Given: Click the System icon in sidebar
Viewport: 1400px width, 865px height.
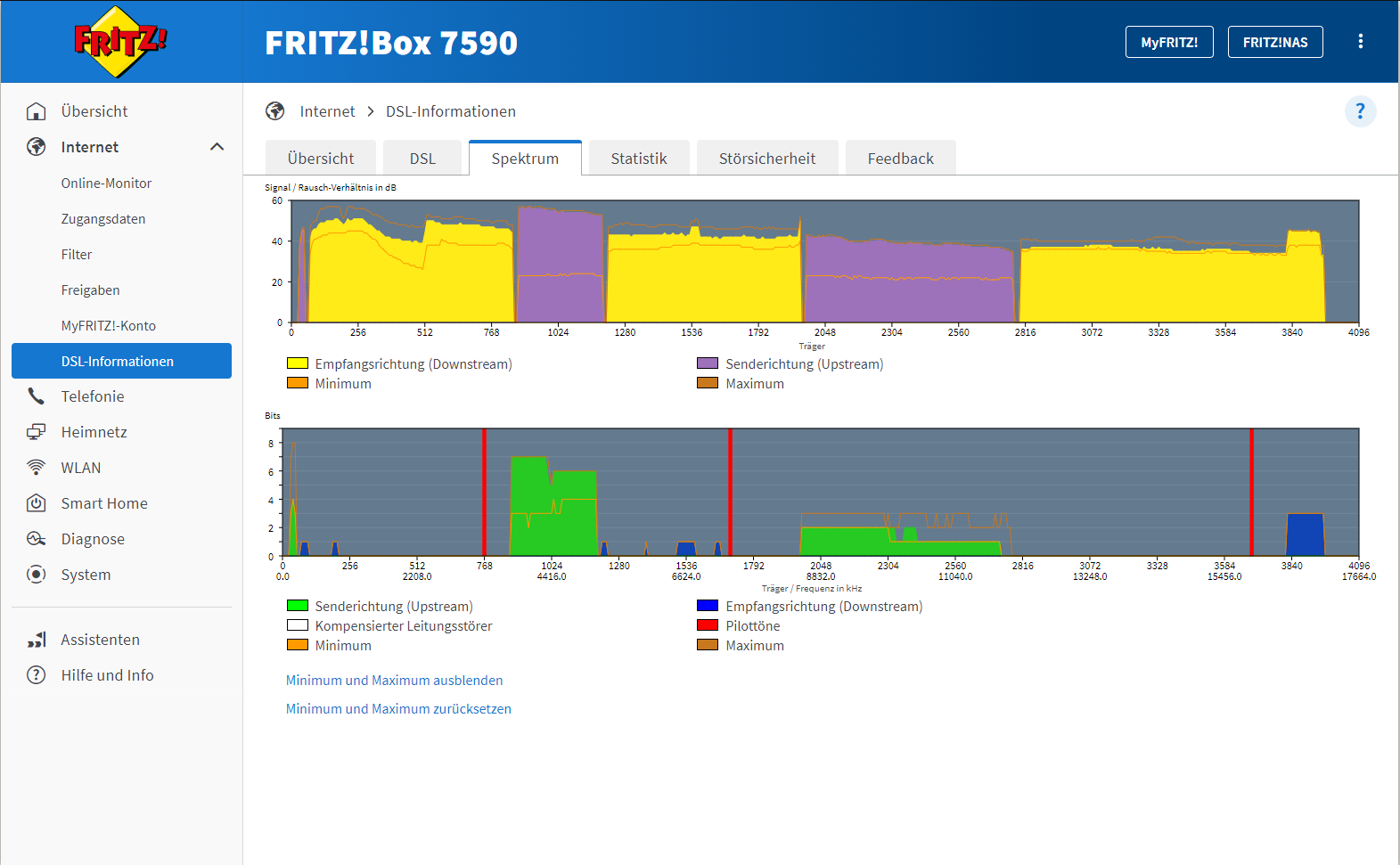Looking at the screenshot, I should click(x=36, y=575).
